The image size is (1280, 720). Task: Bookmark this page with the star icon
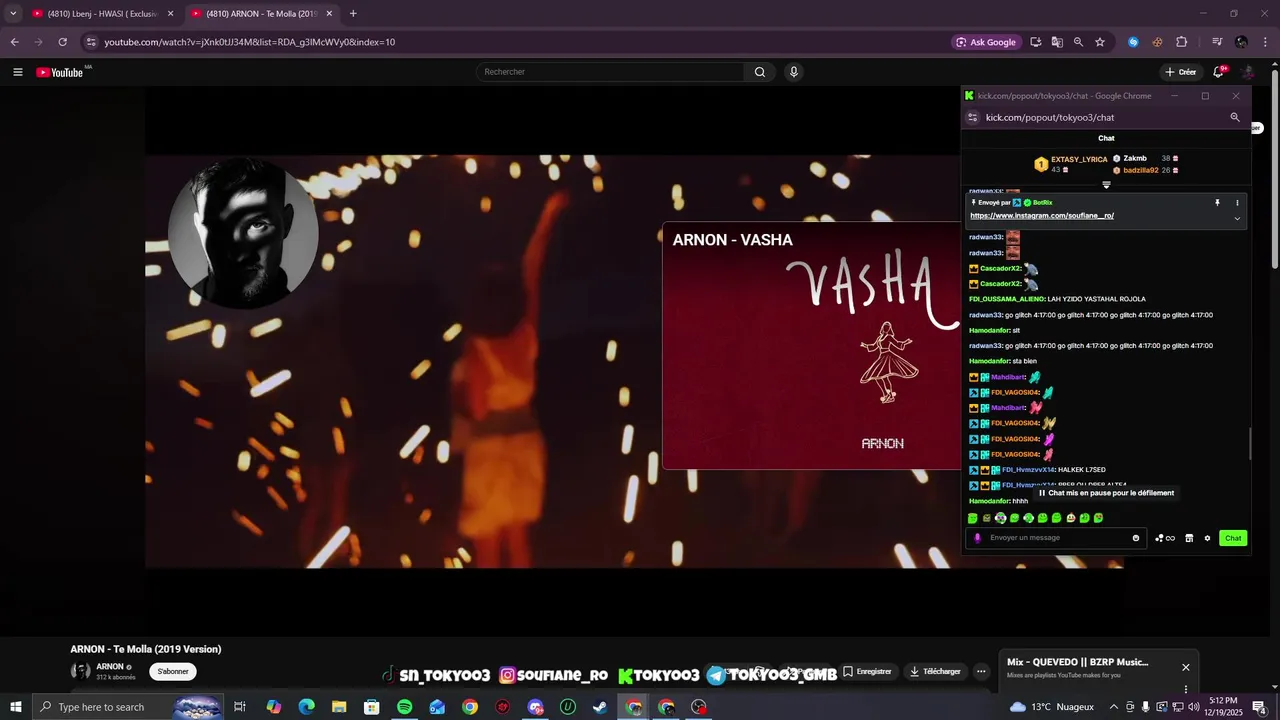(1100, 42)
